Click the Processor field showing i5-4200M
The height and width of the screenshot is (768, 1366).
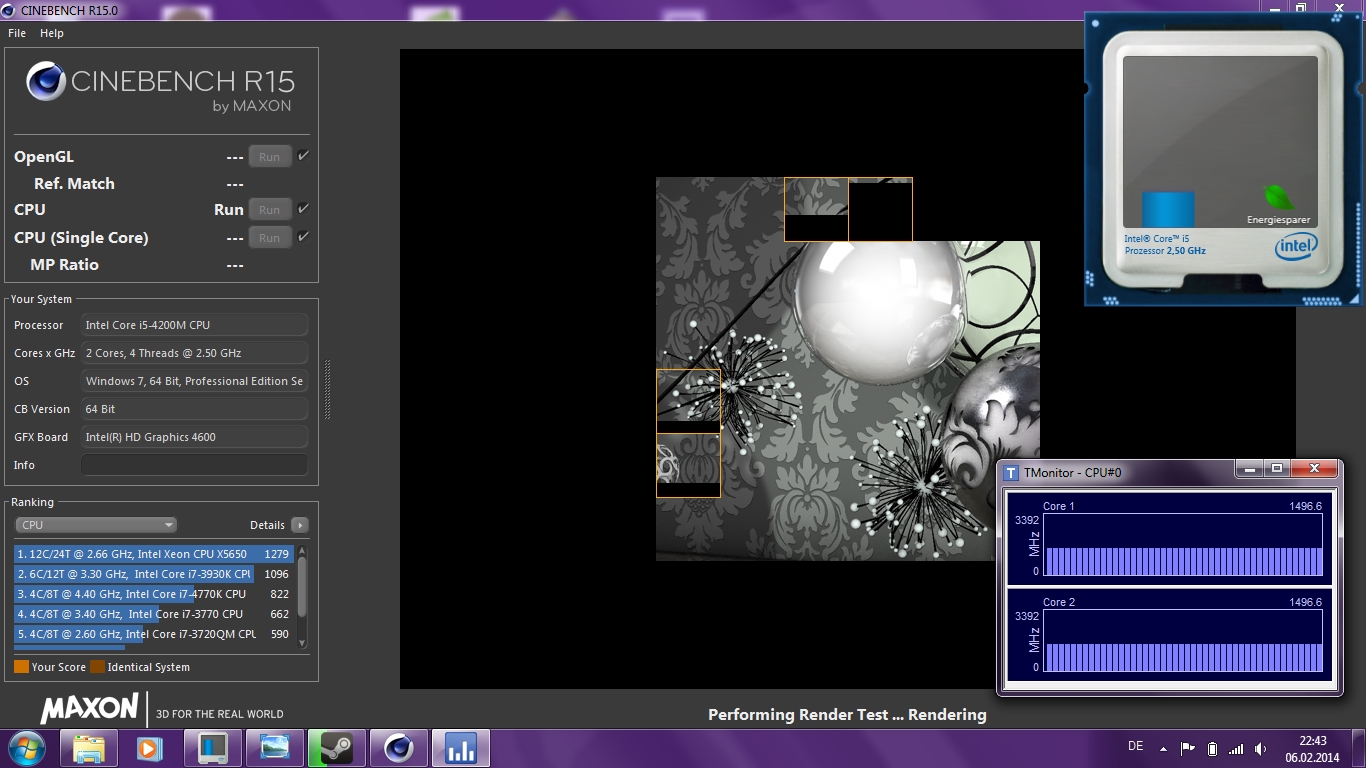click(194, 325)
